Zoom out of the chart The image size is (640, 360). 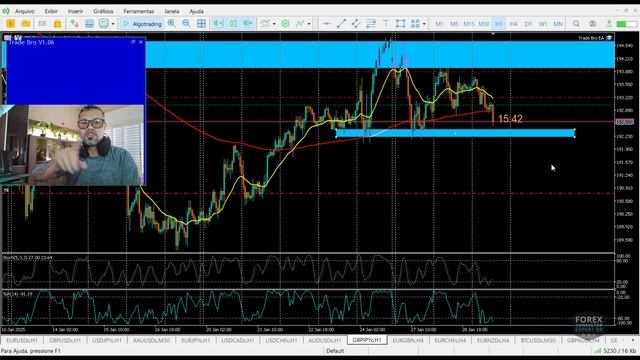point(187,24)
